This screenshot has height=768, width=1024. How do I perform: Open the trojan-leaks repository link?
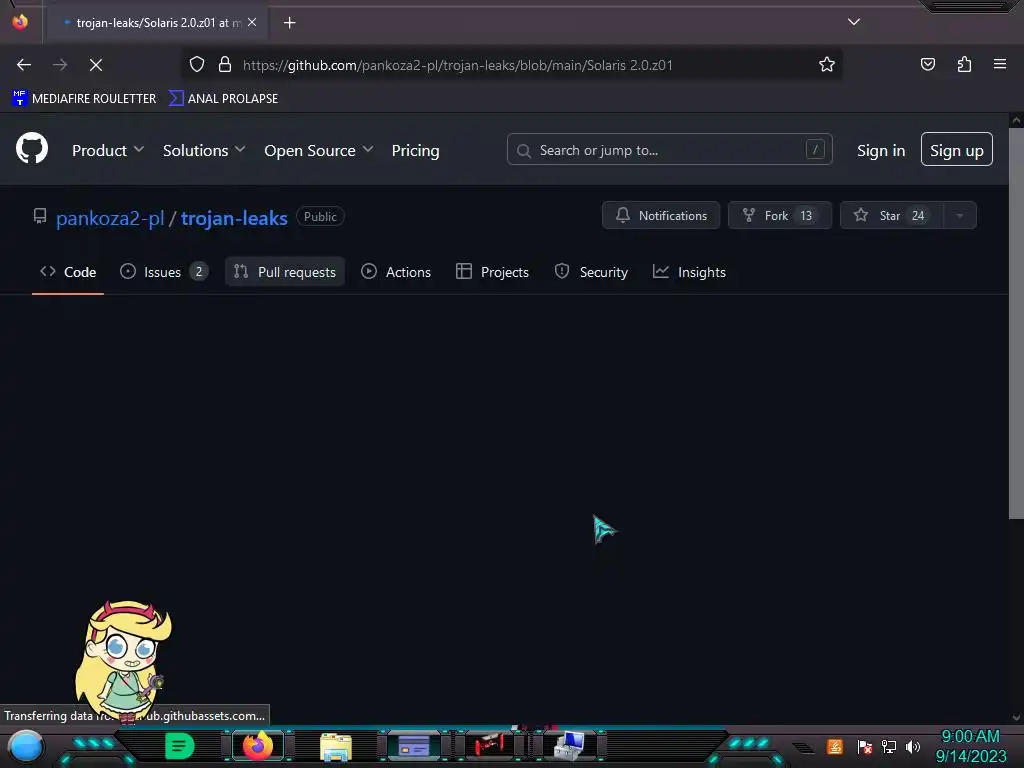(x=234, y=218)
